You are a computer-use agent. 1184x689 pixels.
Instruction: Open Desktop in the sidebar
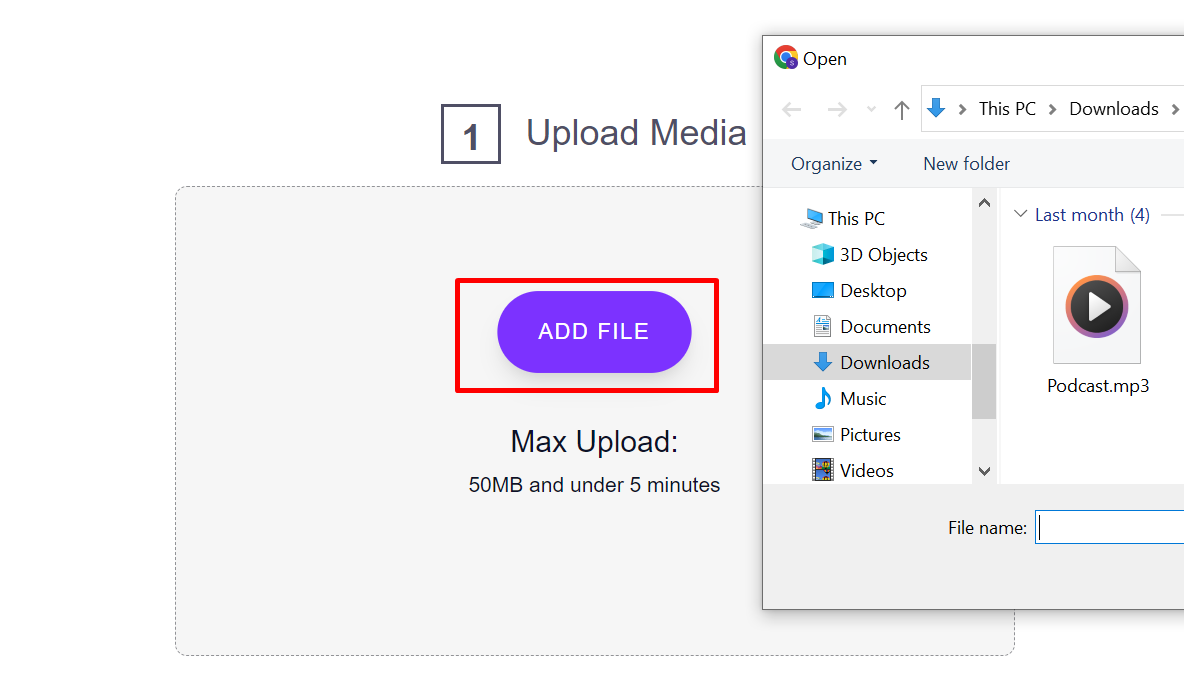(x=873, y=291)
